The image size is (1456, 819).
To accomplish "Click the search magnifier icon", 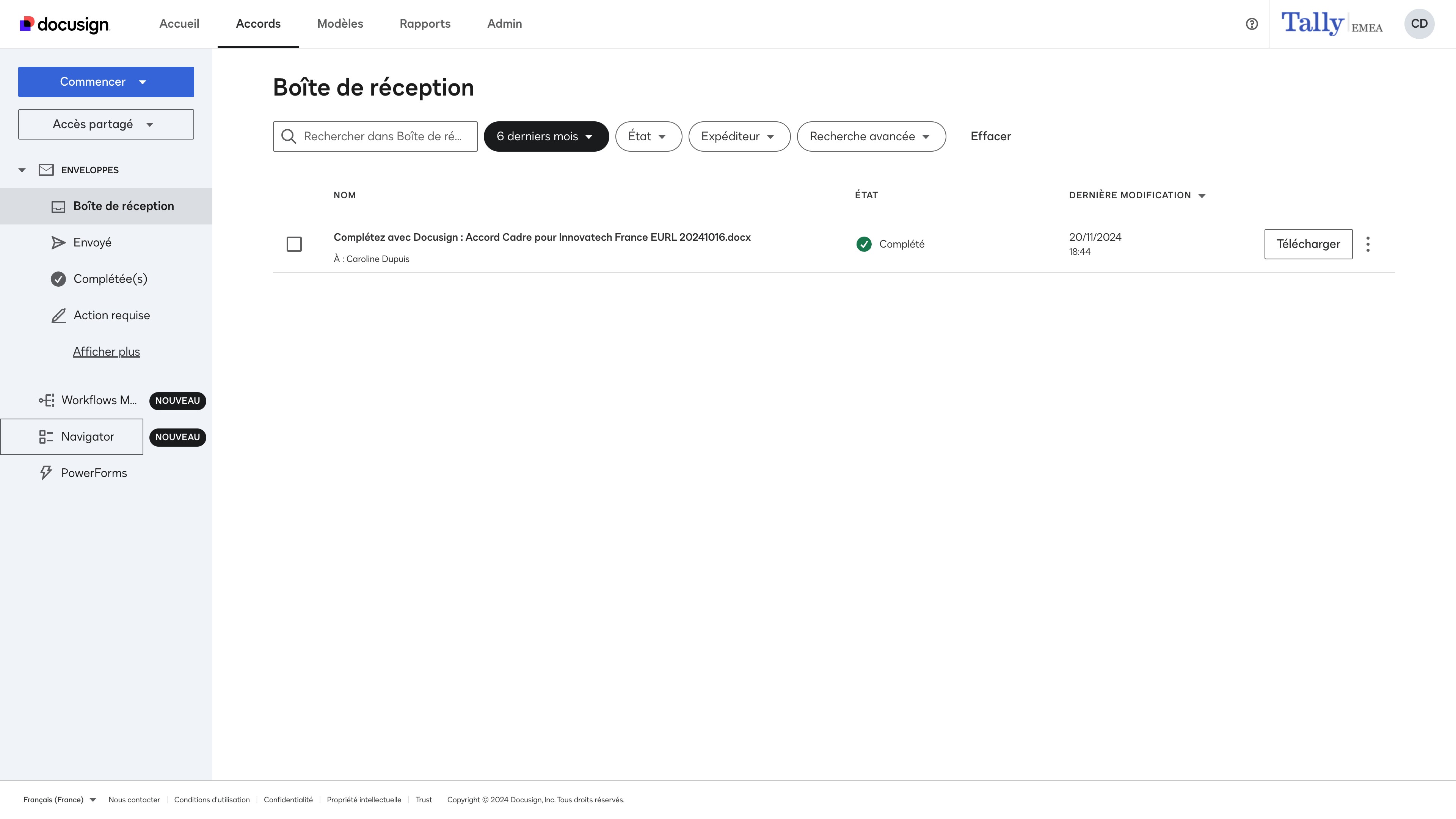I will click(289, 137).
